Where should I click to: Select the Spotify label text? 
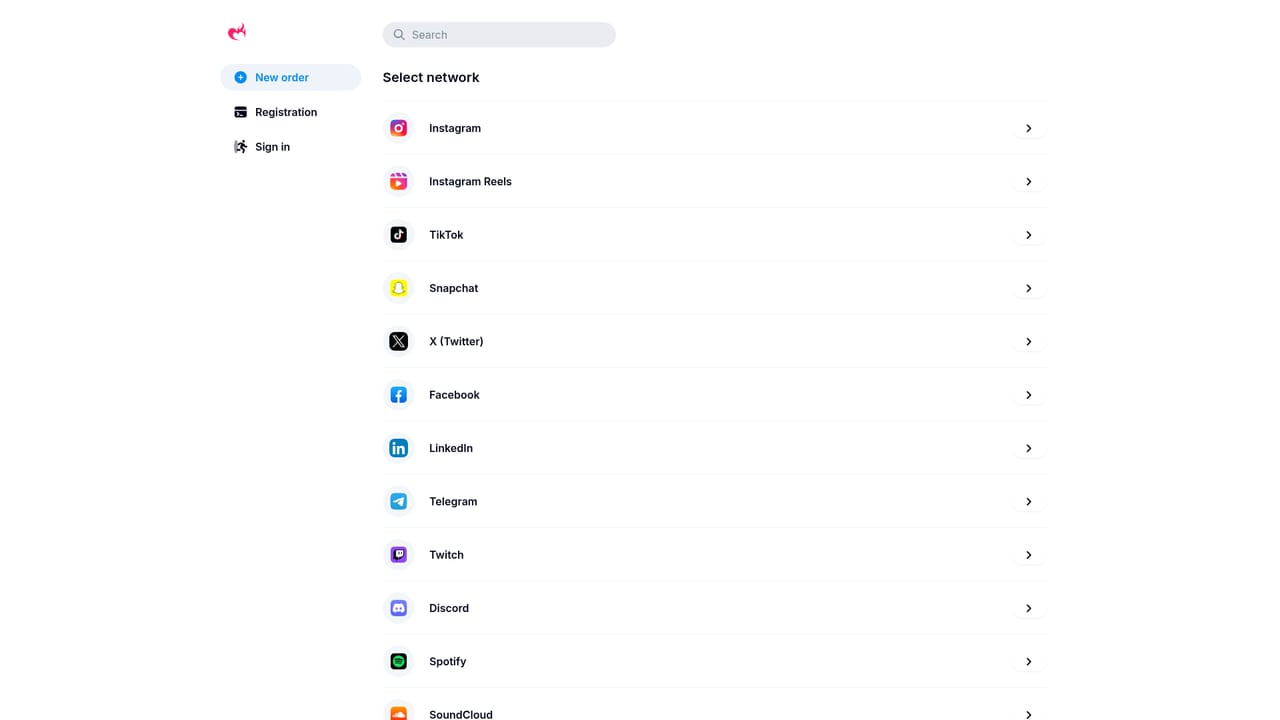click(448, 661)
